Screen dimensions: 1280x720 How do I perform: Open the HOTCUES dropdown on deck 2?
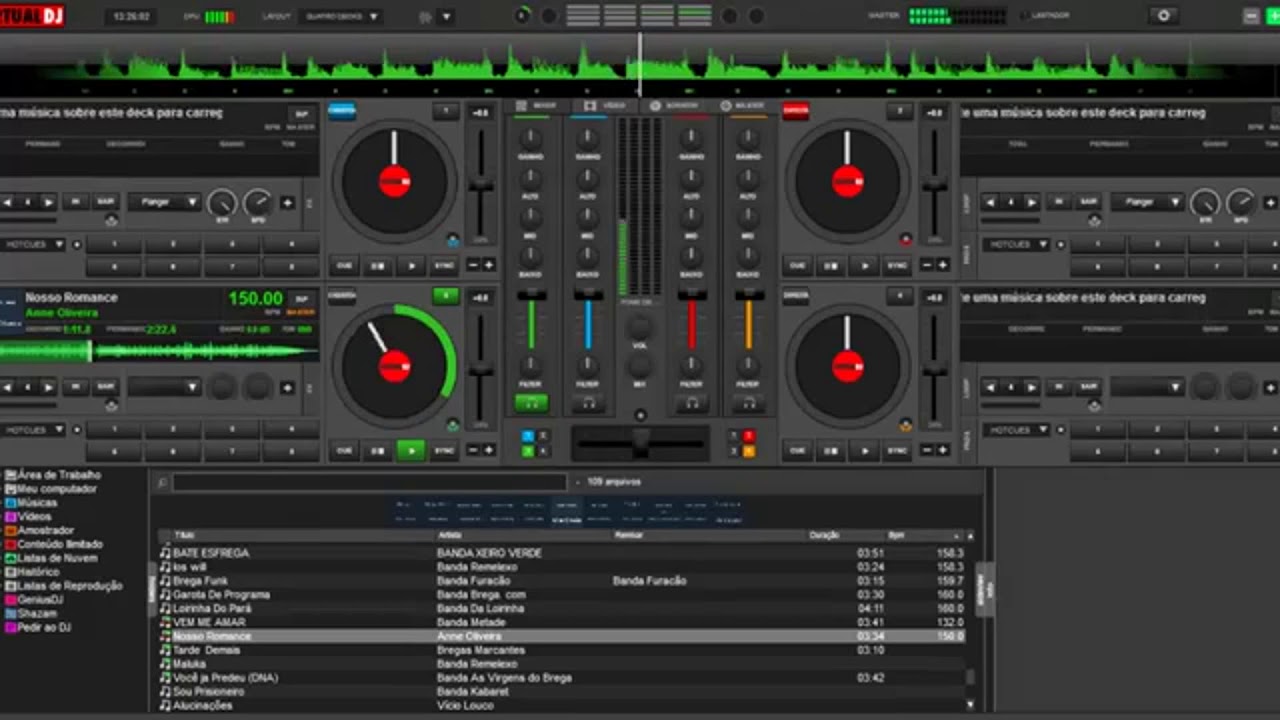[1016, 244]
